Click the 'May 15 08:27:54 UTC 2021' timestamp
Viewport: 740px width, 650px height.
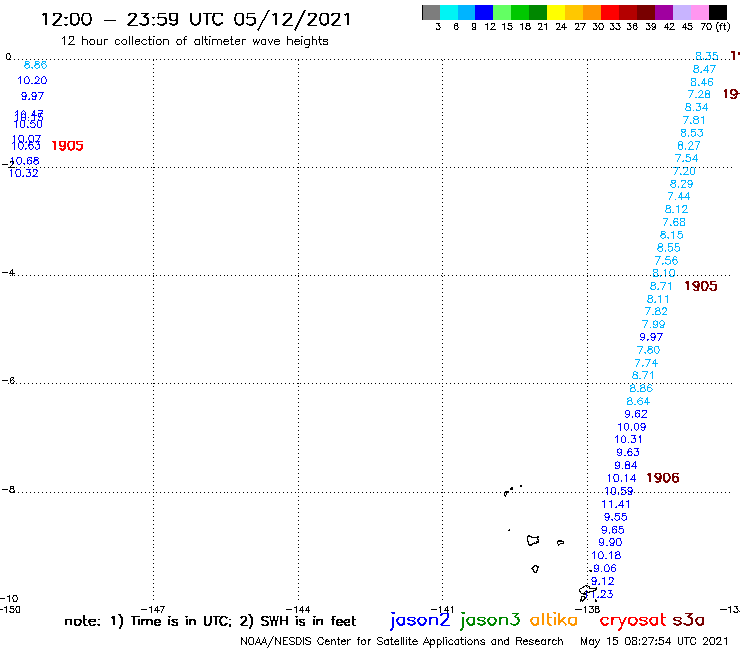[x=654, y=641]
